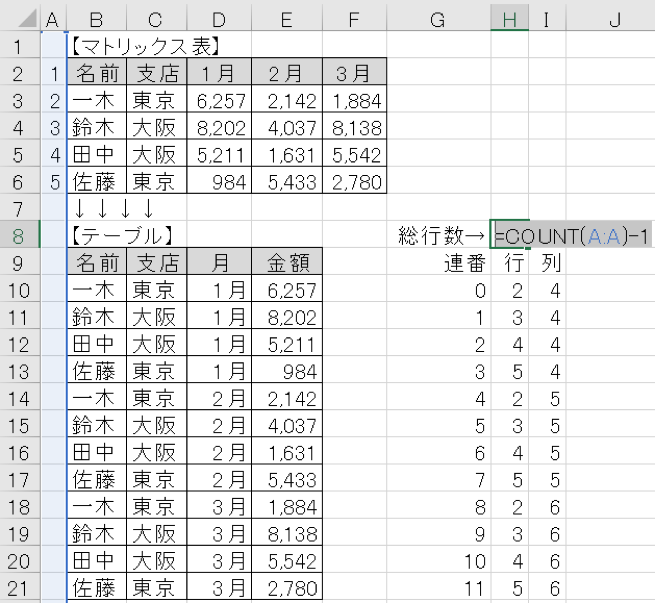Click the value 6,257 in row 3
Image resolution: width=655 pixels, height=603 pixels.
click(219, 100)
